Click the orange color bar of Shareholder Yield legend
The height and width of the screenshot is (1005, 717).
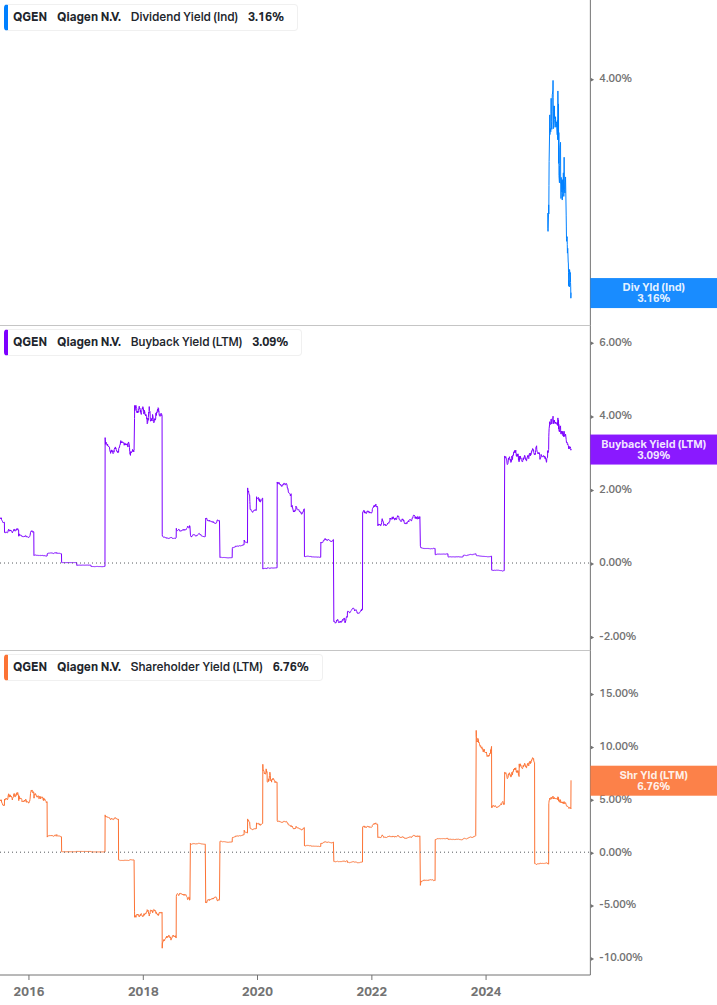pyautogui.click(x=6, y=667)
